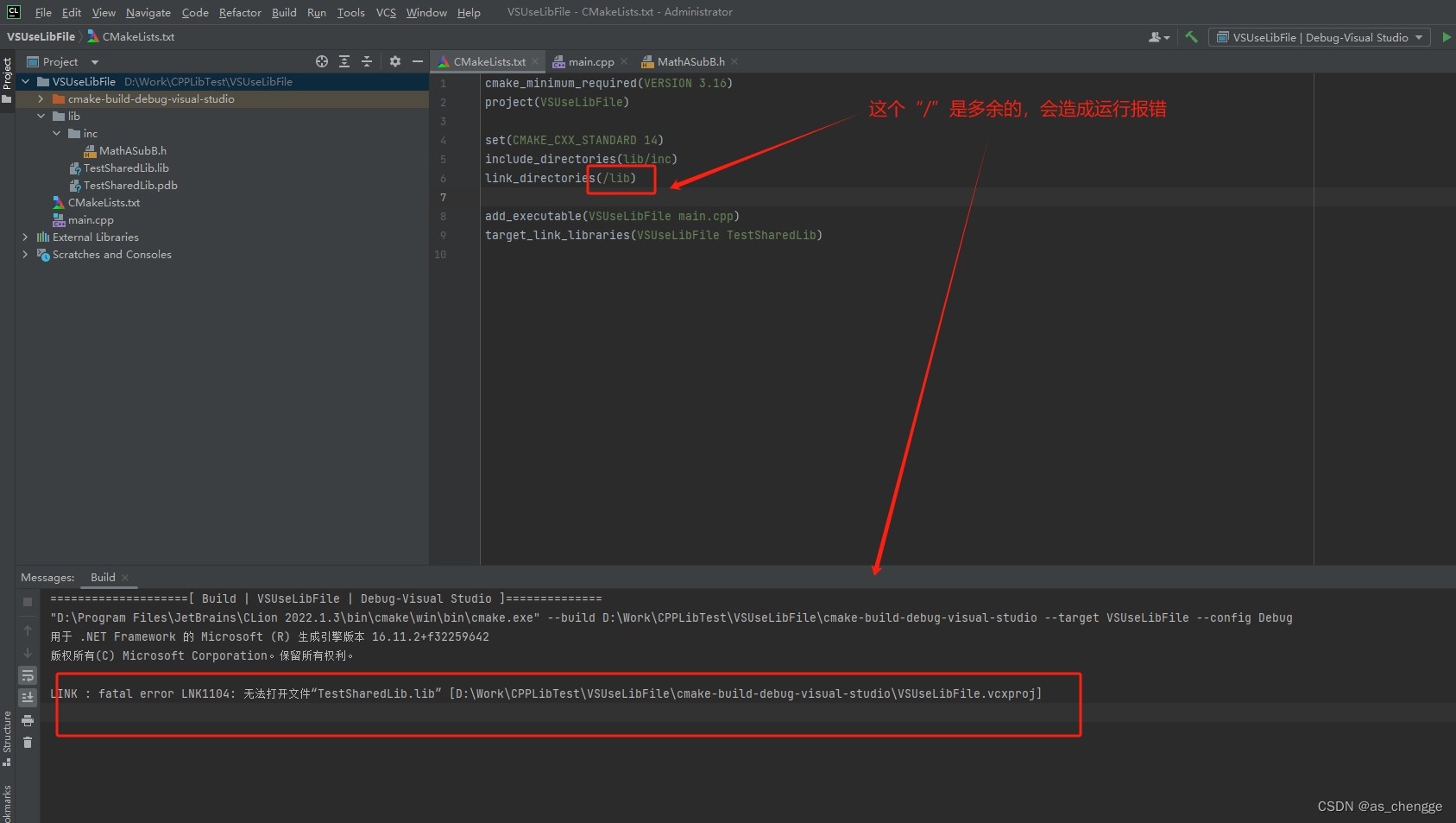
Task: Collapse the lib folder in Project tree
Action: [41, 116]
